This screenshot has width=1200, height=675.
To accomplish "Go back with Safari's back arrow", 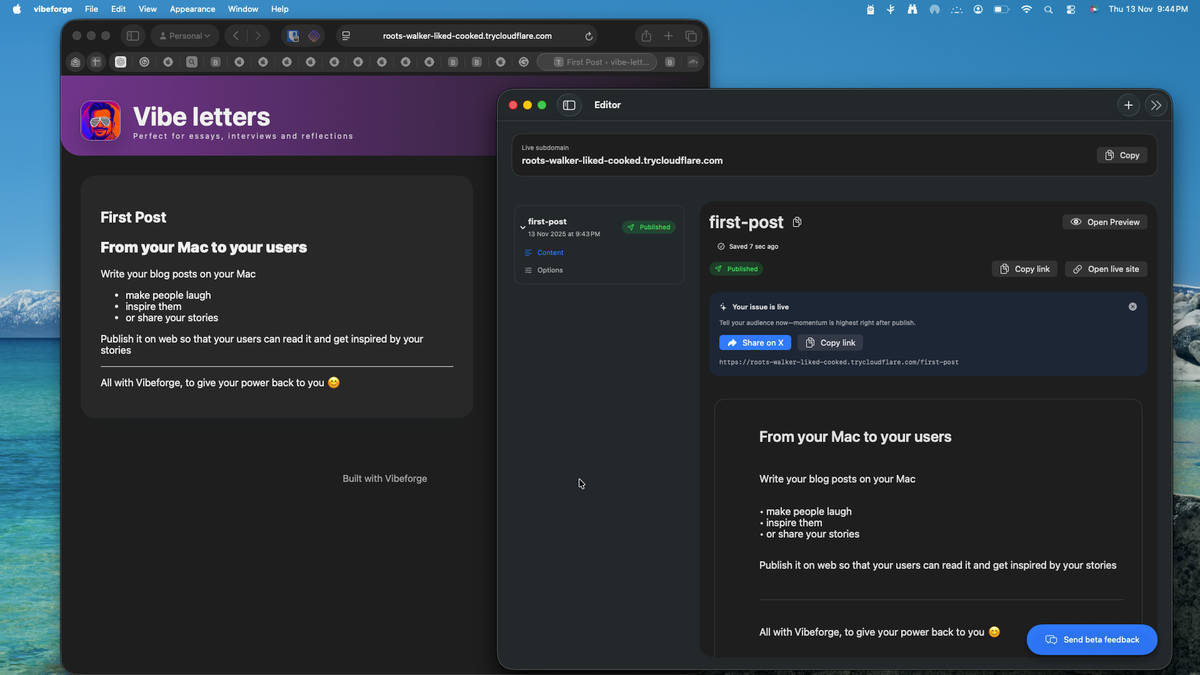I will pos(236,36).
